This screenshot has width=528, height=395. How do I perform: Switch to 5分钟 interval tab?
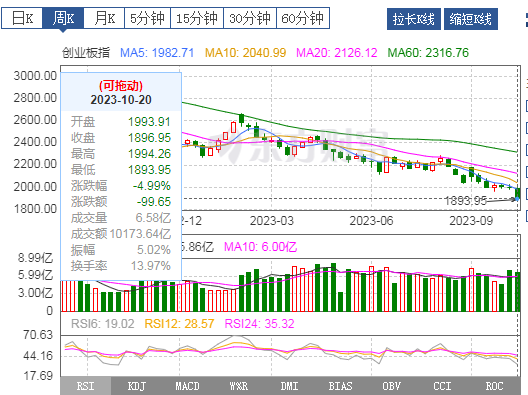(147, 18)
